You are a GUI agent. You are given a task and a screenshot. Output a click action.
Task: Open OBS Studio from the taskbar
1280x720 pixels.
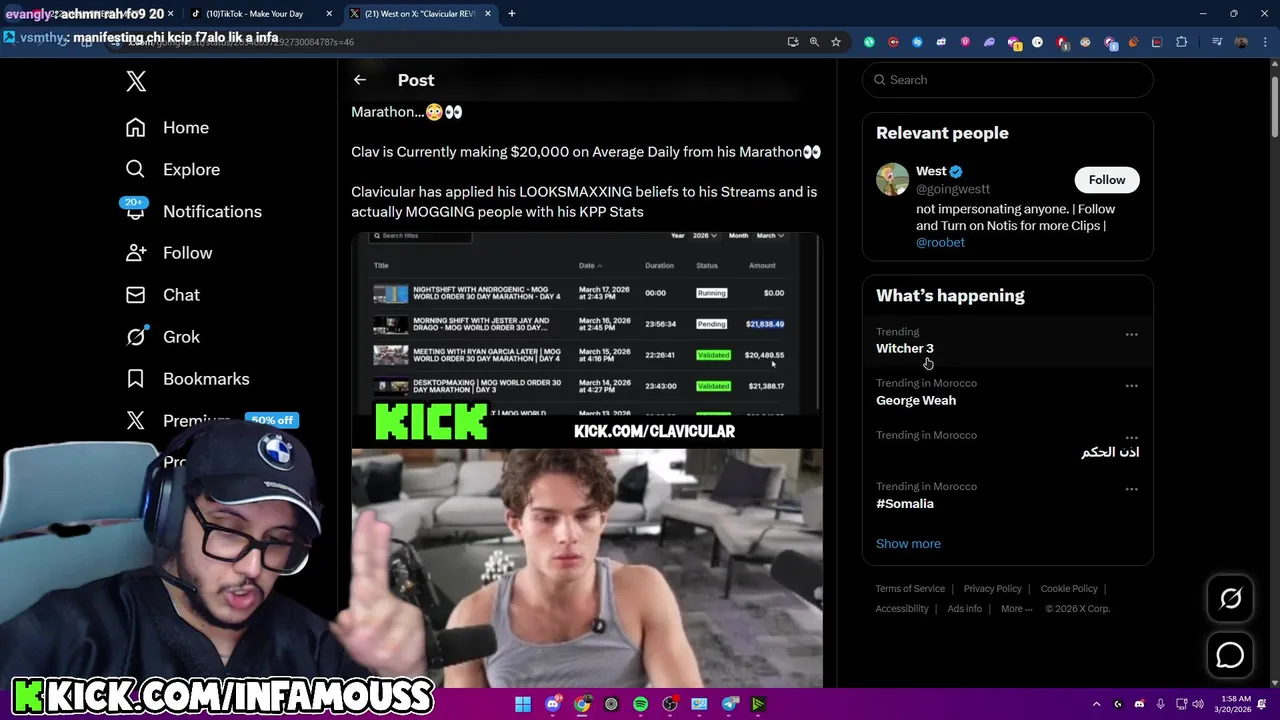(x=670, y=704)
